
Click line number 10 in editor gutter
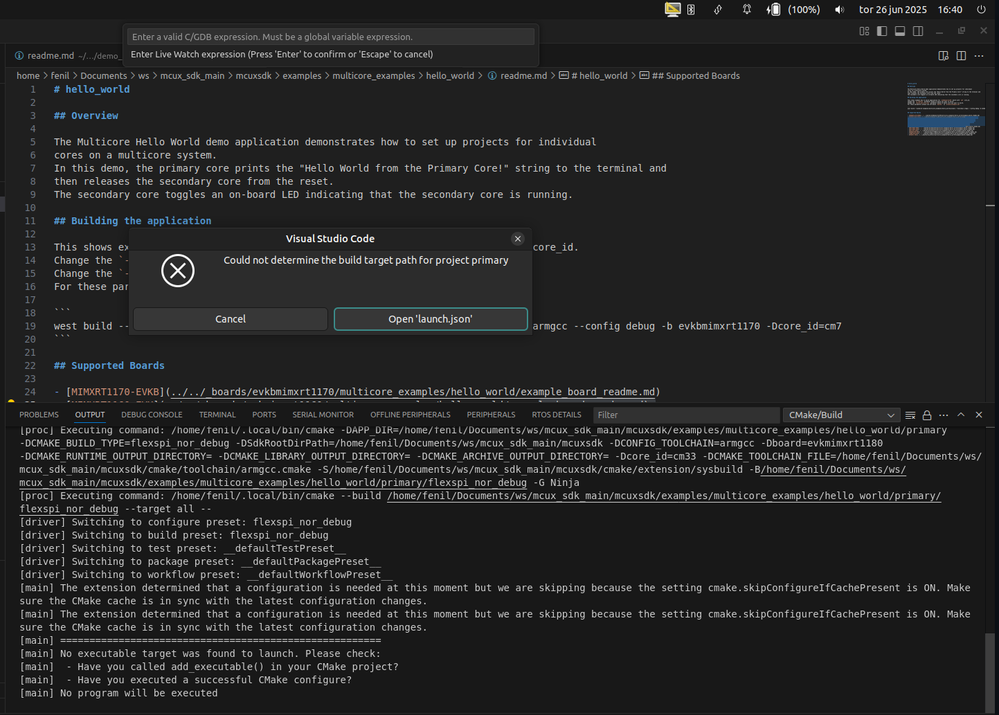(30, 208)
